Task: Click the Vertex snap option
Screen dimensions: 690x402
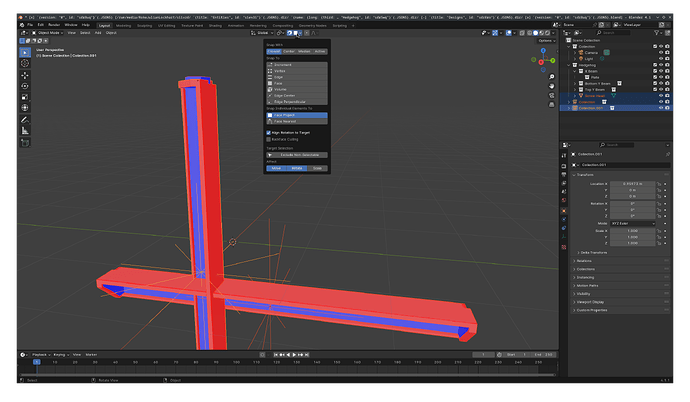Action: click(297, 71)
